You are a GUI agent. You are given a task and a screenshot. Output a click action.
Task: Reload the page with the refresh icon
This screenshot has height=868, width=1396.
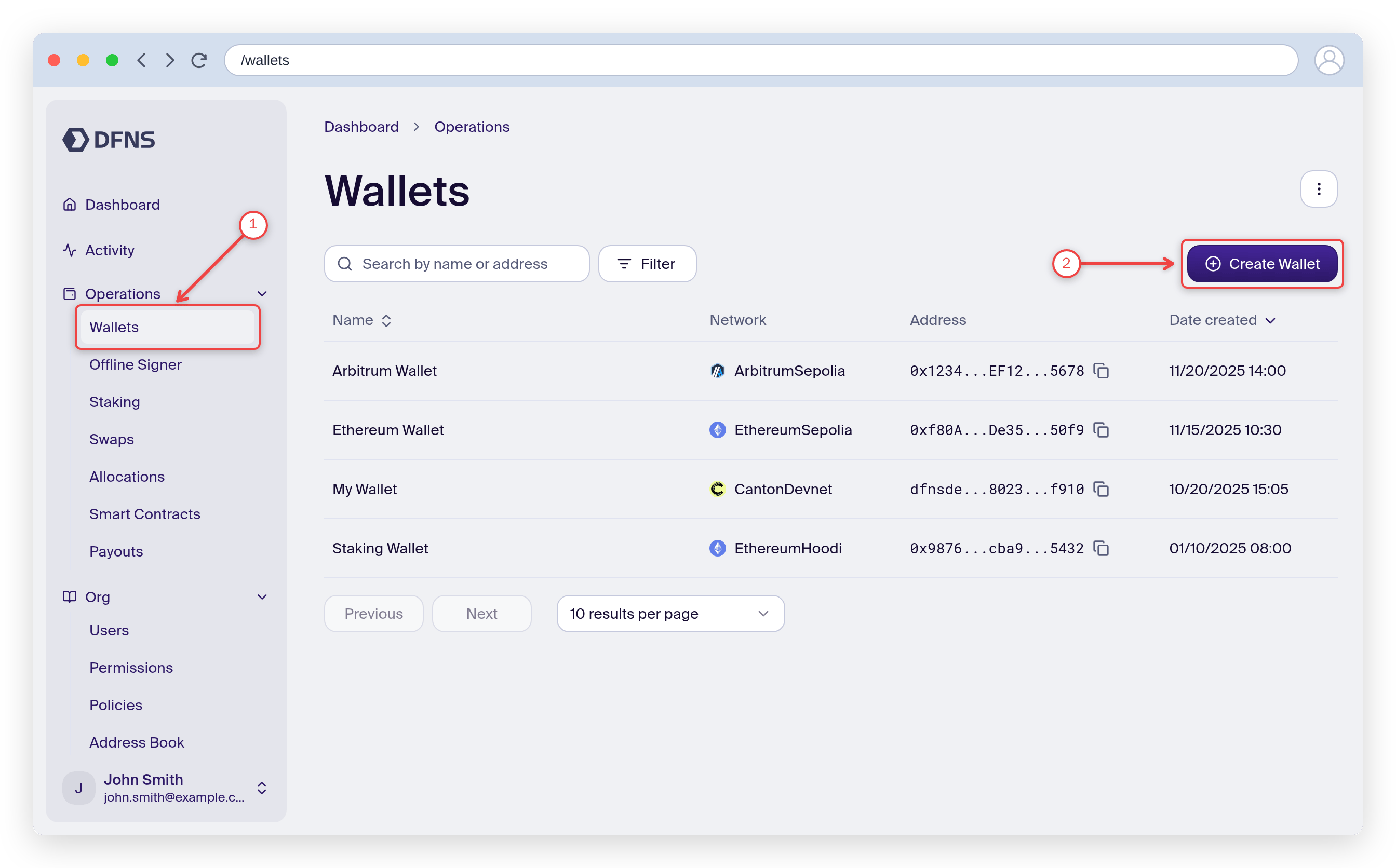tap(199, 60)
